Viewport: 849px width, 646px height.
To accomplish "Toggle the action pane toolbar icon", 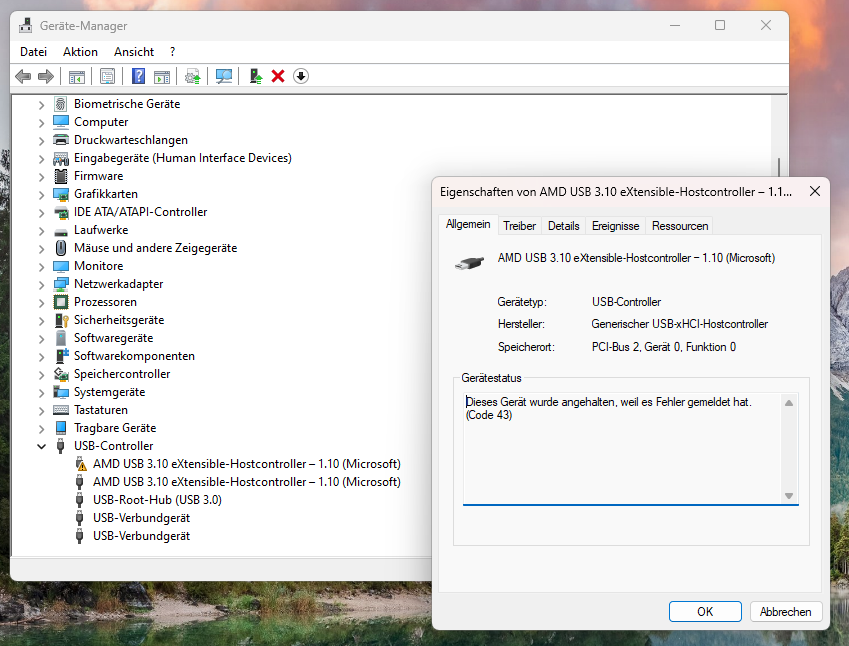I will pyautogui.click(x=161, y=76).
